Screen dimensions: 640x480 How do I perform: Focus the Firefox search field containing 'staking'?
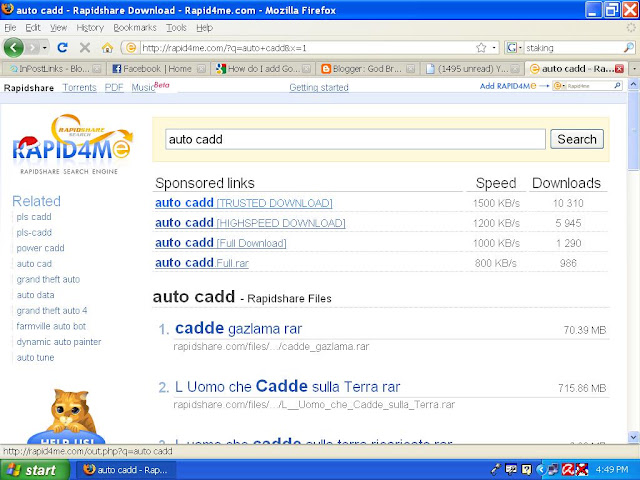573,48
